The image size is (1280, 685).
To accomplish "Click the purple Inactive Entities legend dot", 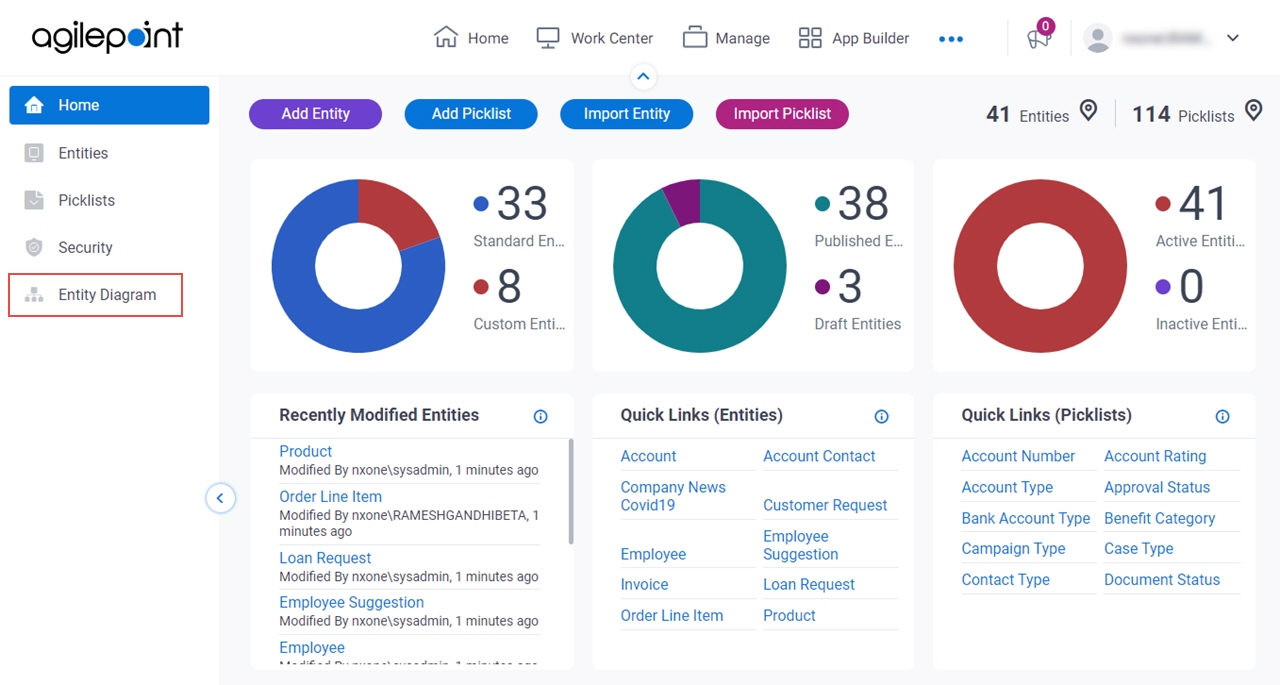I will tap(1163, 287).
